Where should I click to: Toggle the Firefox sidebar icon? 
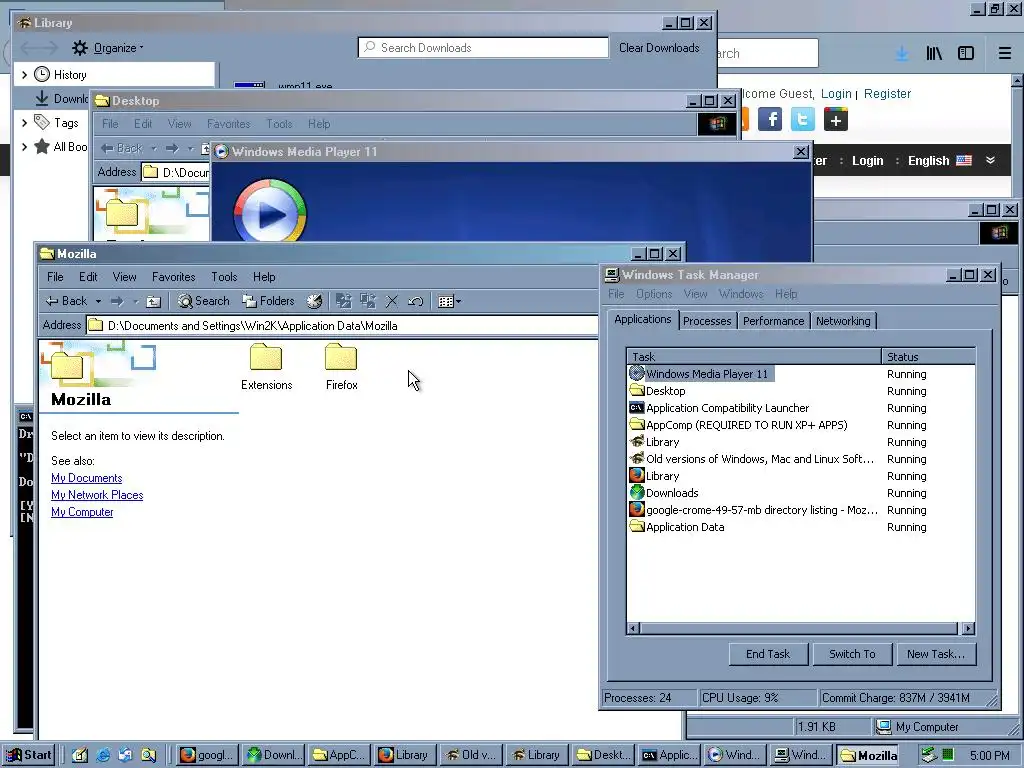coord(966,54)
